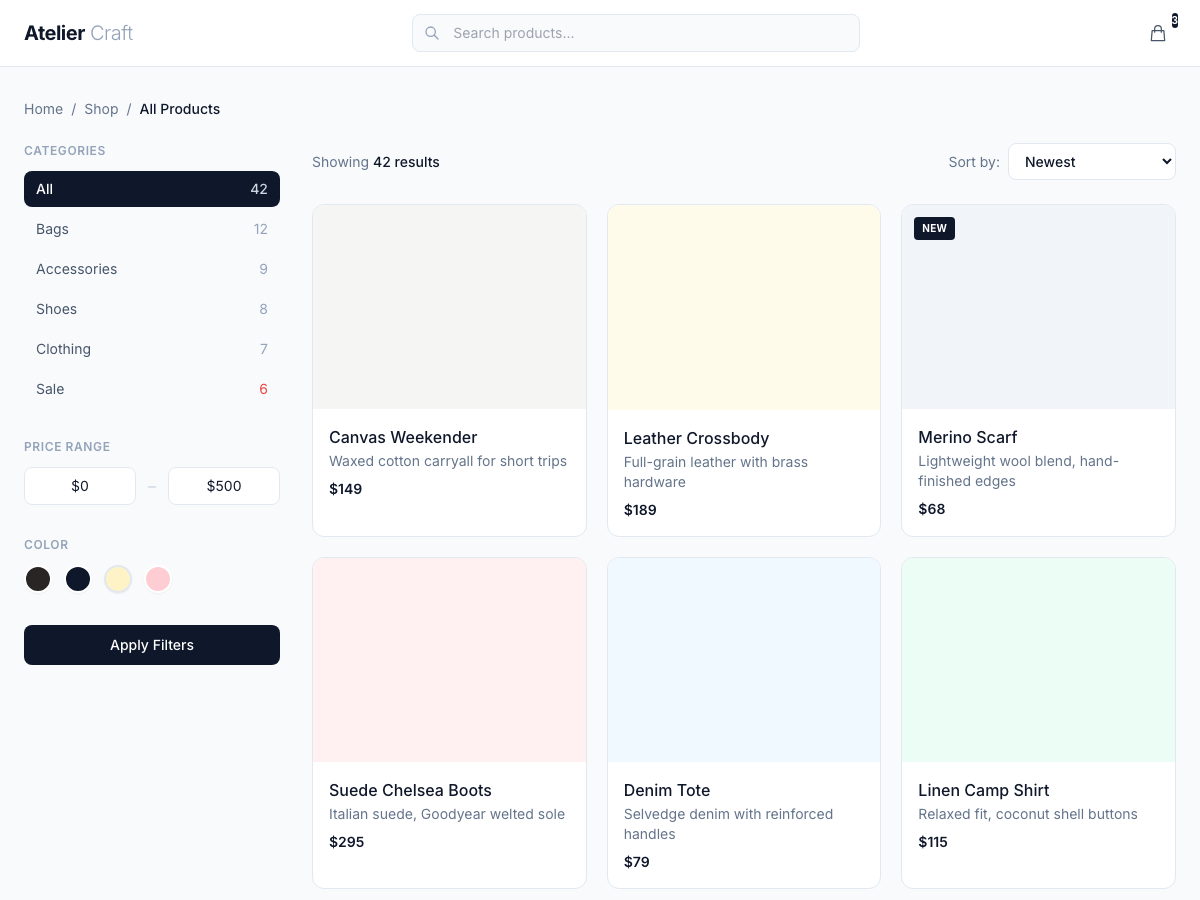Select the Accessories category
Viewport: 1200px width, 900px height.
[x=152, y=269]
